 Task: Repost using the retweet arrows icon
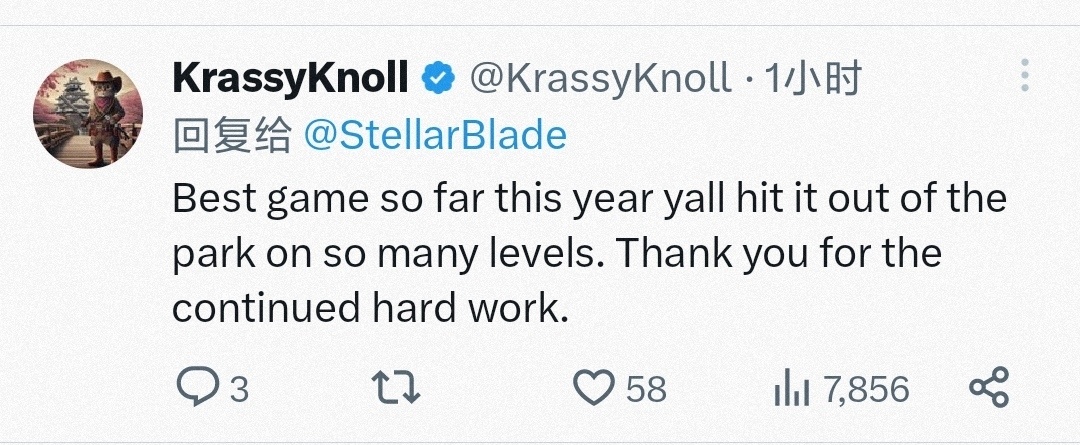(x=396, y=388)
